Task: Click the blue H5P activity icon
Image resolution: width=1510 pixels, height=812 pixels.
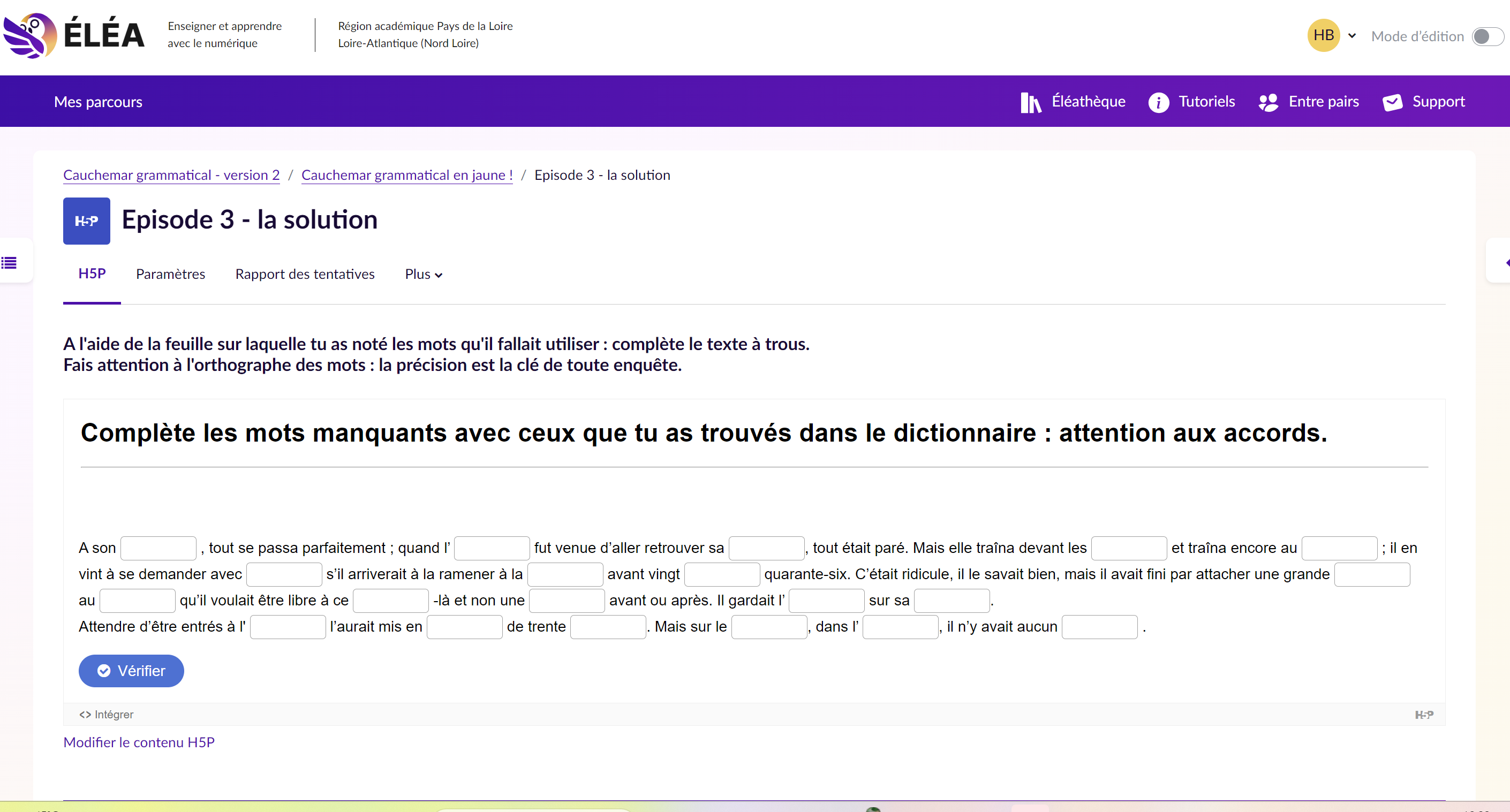Action: click(x=86, y=221)
